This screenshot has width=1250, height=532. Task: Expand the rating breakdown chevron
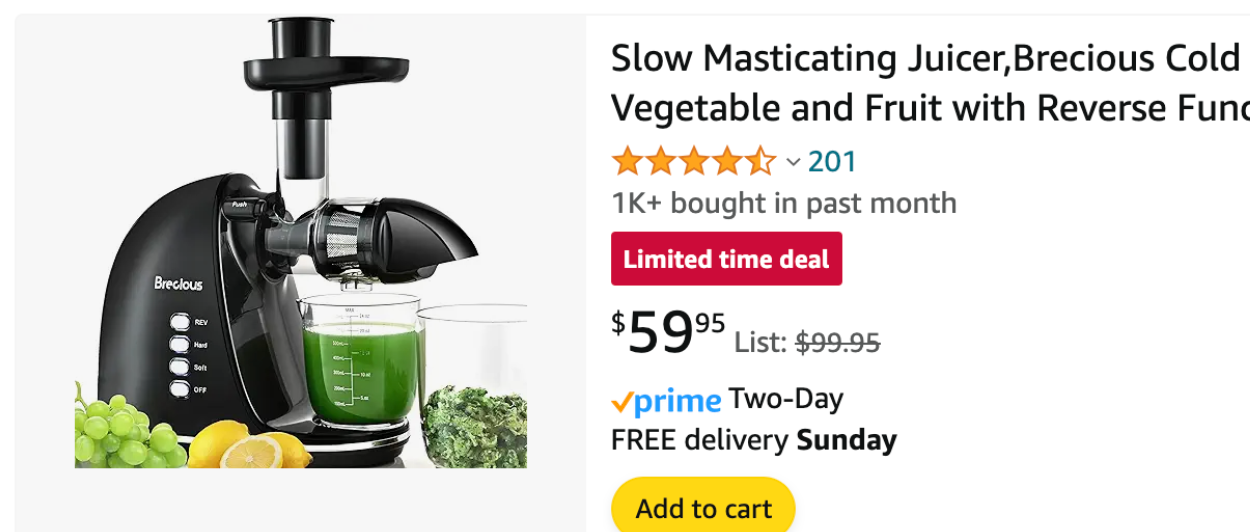click(x=793, y=162)
